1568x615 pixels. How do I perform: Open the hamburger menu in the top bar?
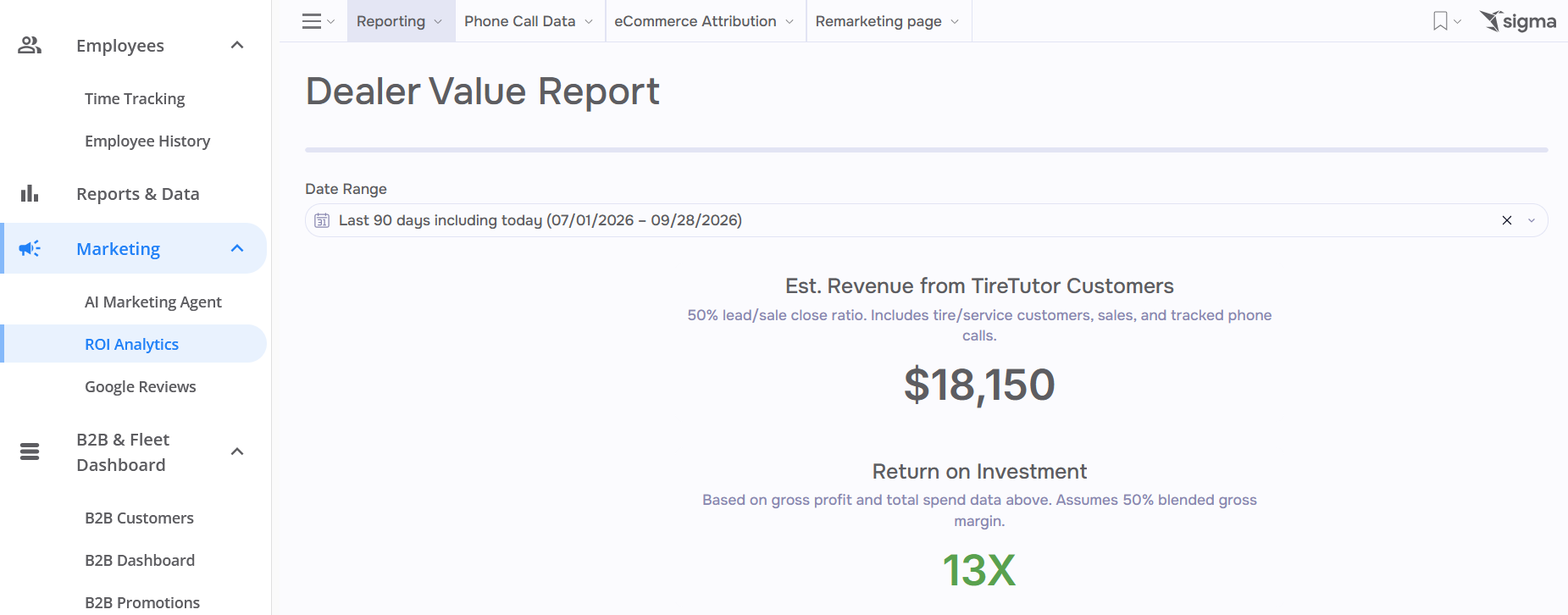click(x=312, y=21)
